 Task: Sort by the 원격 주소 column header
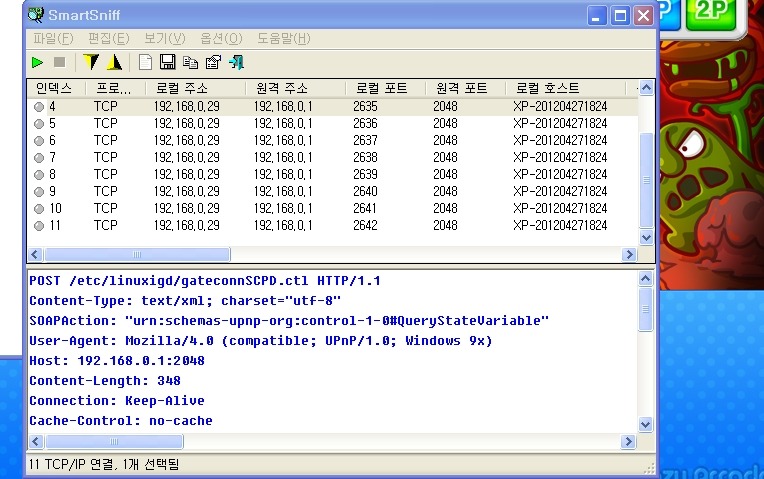click(x=281, y=88)
